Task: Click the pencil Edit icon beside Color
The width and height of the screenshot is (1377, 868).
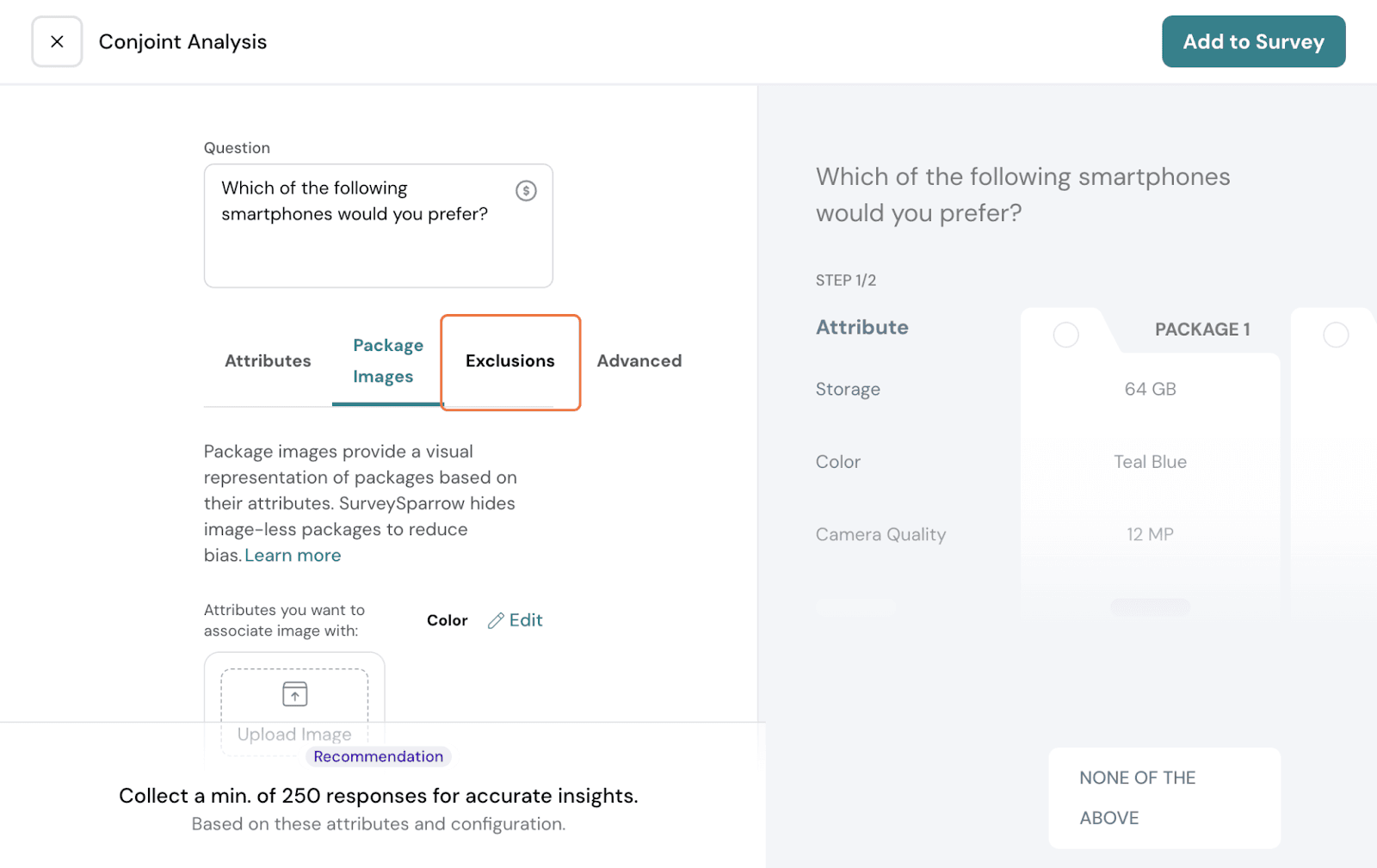Action: (x=497, y=621)
